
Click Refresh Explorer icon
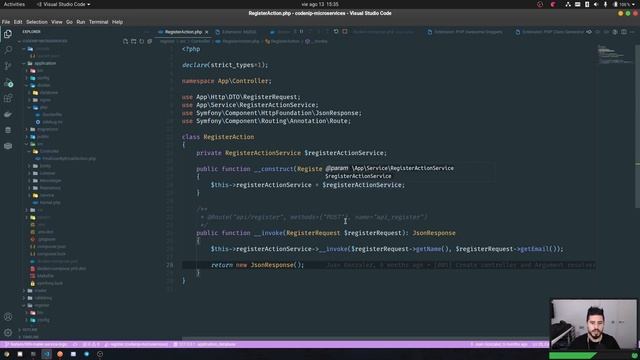(142, 41)
